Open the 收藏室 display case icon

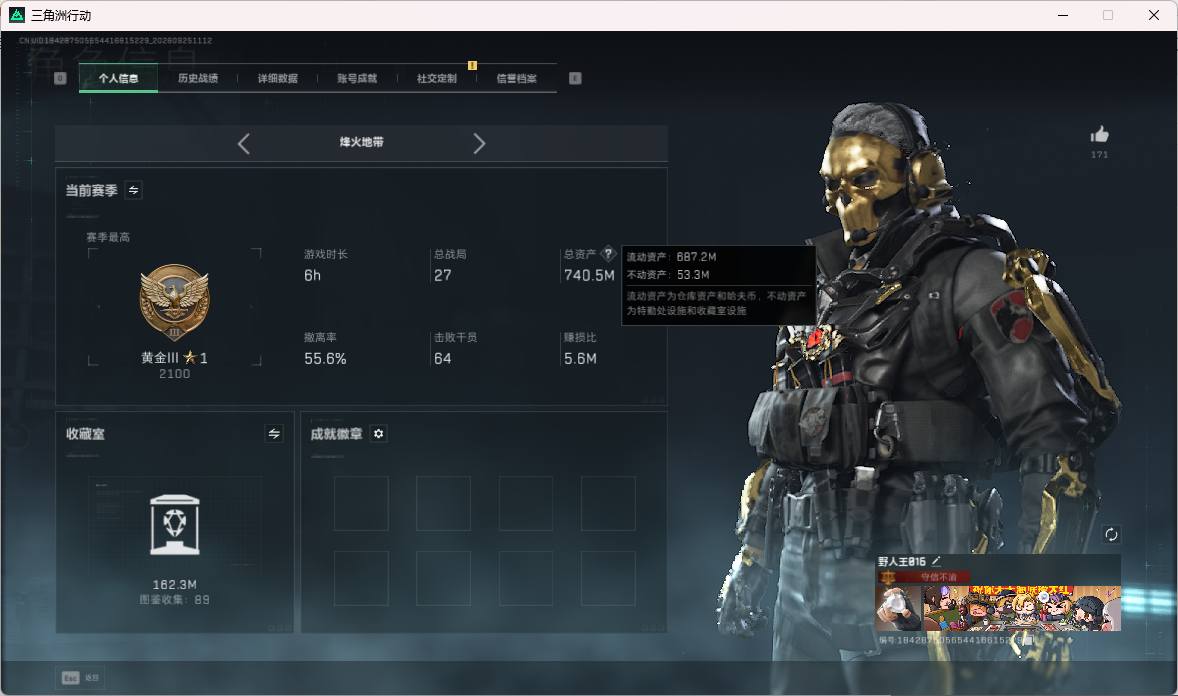point(175,525)
